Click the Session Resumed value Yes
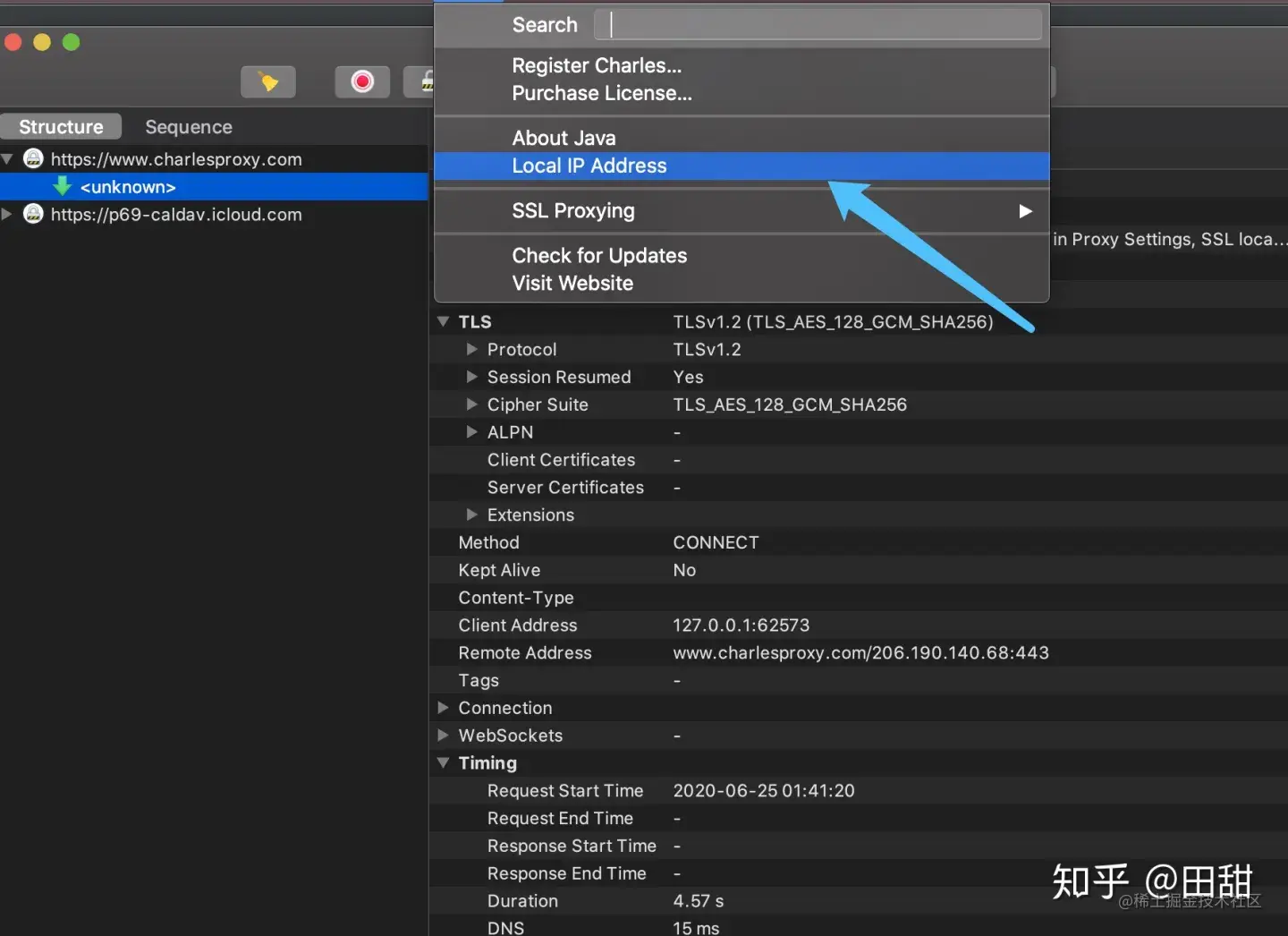This screenshot has height=936, width=1288. (688, 377)
